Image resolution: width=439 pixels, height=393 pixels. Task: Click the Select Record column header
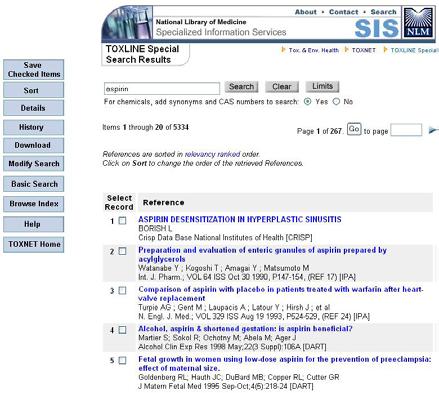click(119, 202)
